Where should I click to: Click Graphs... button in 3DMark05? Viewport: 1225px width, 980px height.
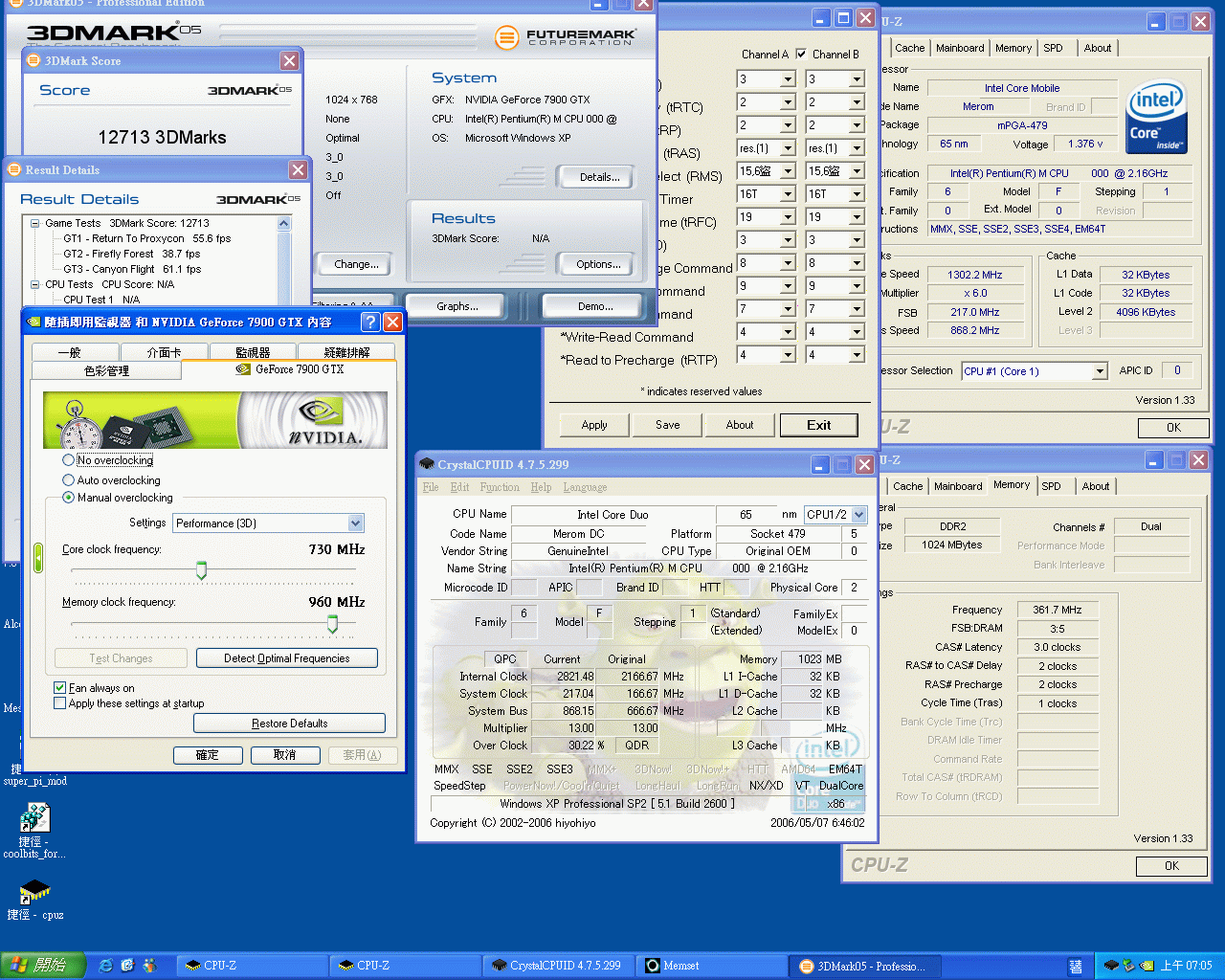click(457, 306)
